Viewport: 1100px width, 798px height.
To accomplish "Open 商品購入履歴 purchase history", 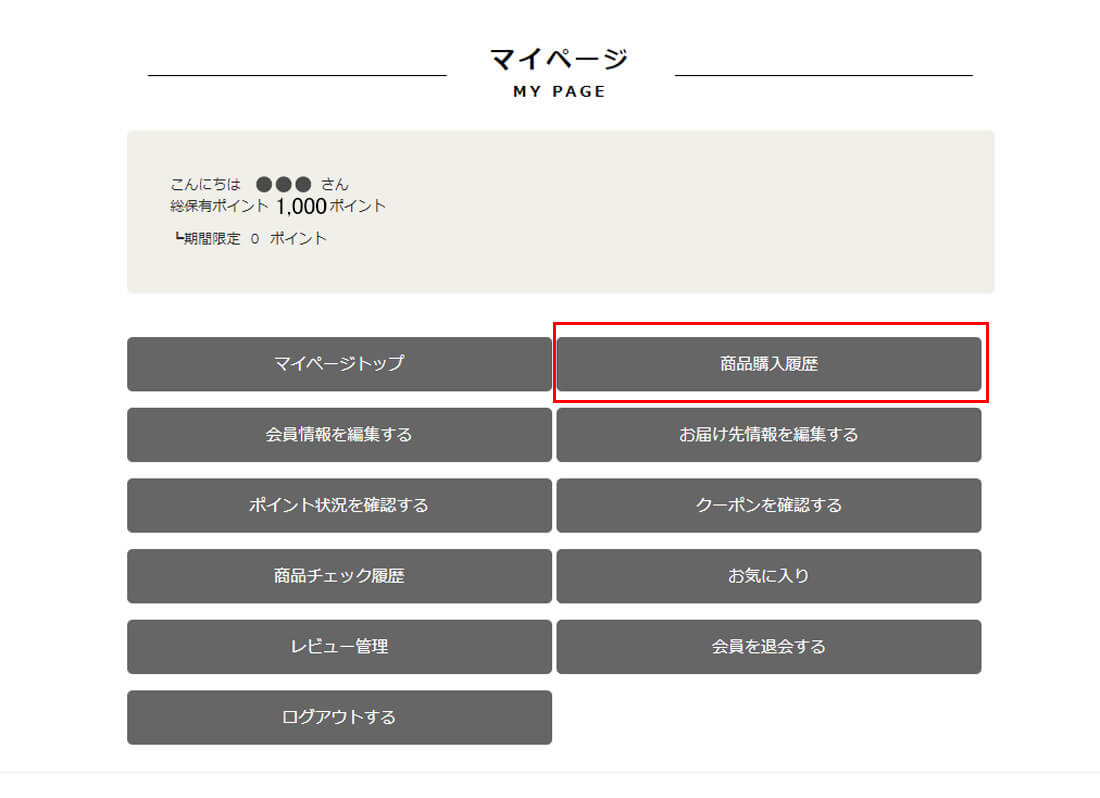I will [x=769, y=364].
